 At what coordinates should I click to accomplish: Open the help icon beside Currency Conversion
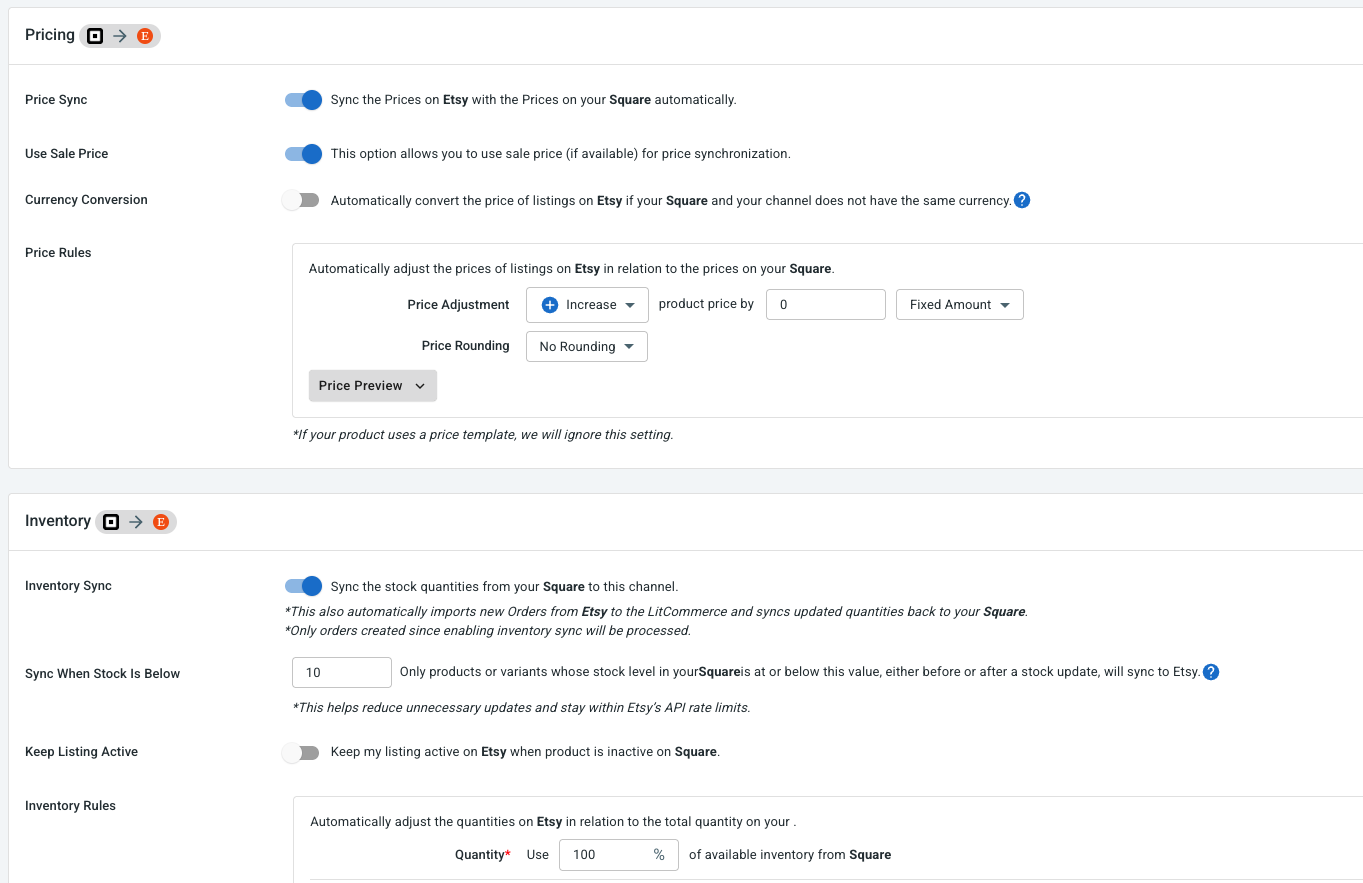pos(1022,200)
